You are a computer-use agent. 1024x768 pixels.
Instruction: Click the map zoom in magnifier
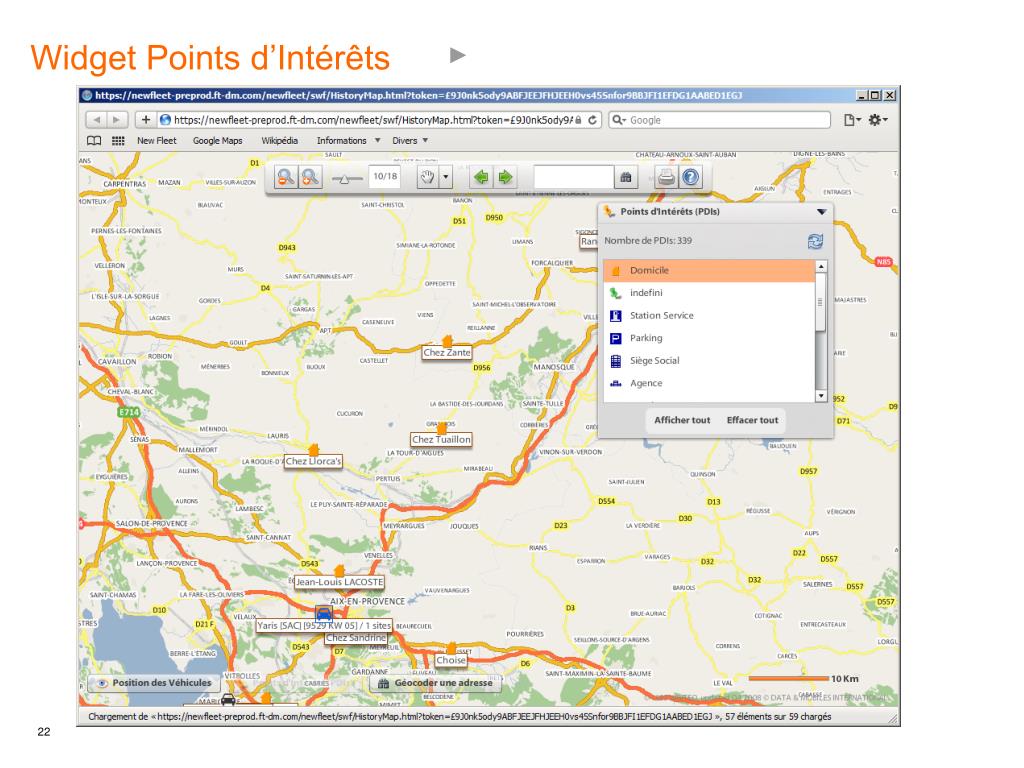310,177
